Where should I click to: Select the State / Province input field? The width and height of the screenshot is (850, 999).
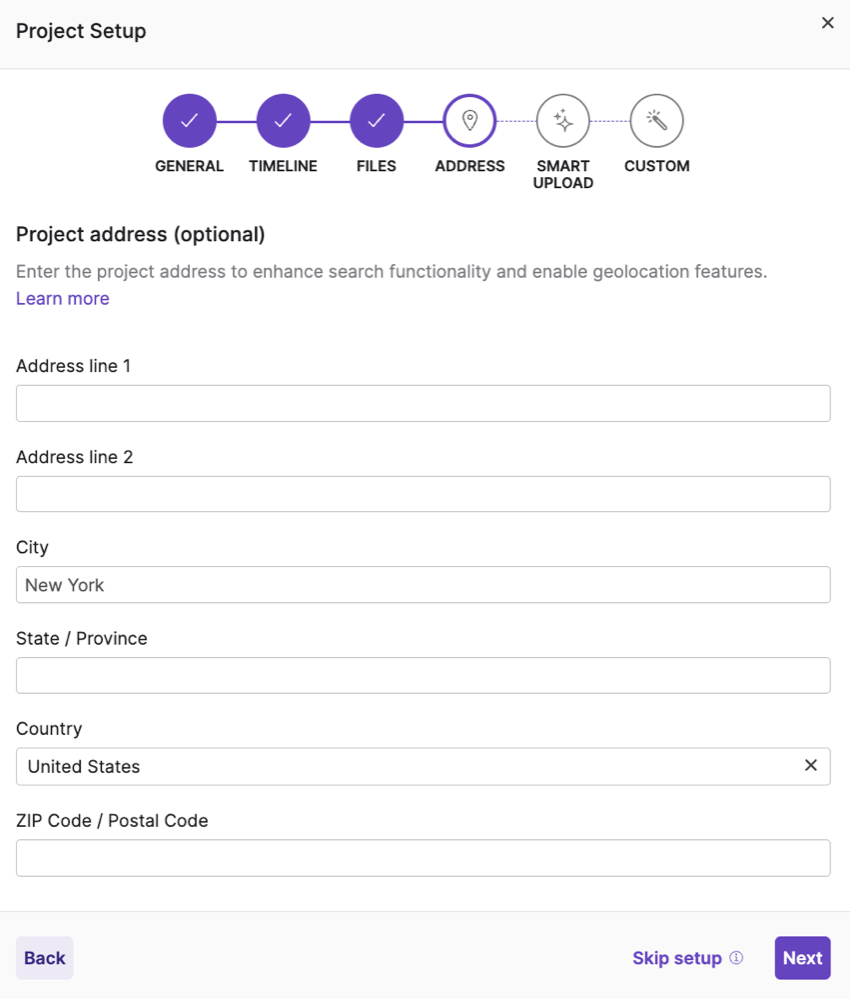[423, 675]
